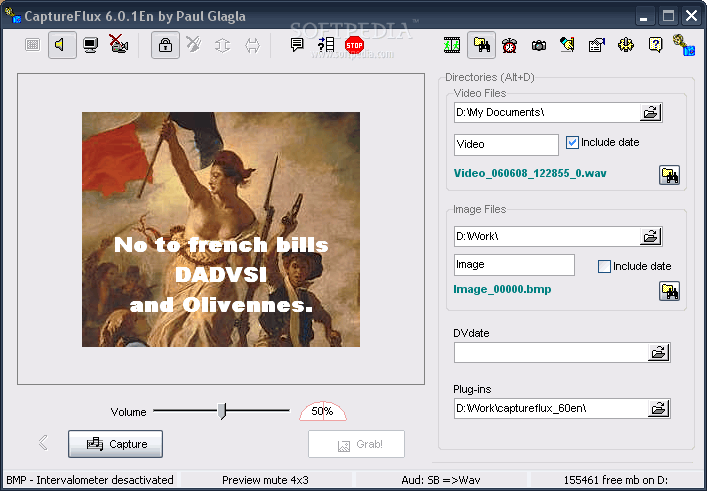Click the monitor preview icon
707x491 pixels.
pos(91,45)
